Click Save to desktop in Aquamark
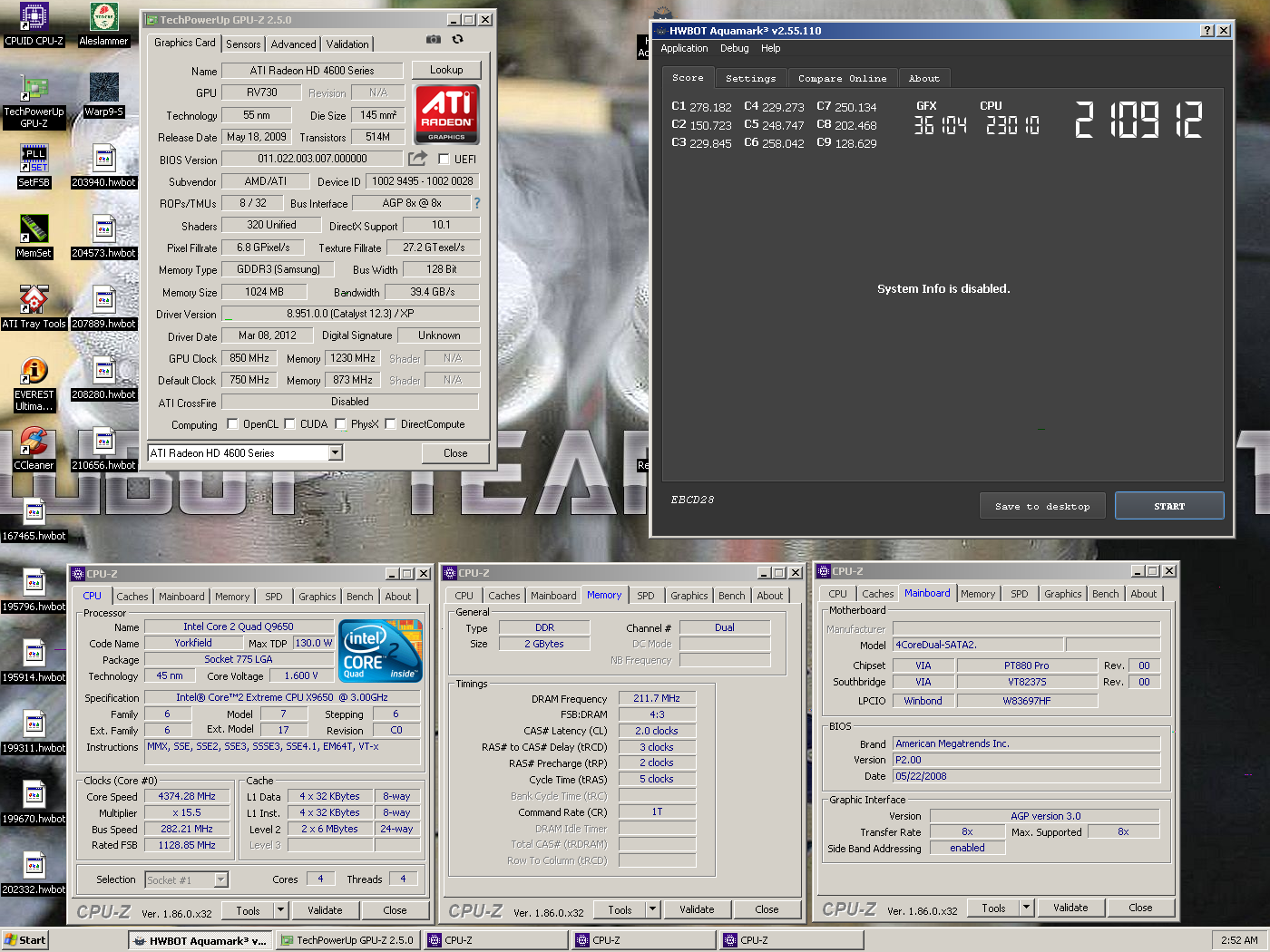Screen dimensions: 1270x952 [1042, 506]
